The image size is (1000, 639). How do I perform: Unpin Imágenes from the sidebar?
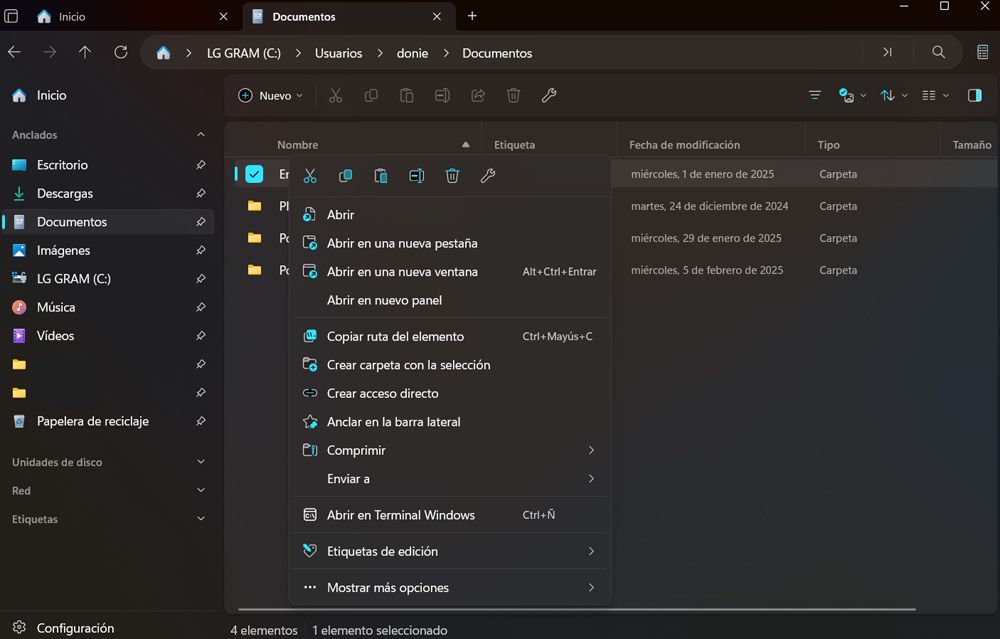click(200, 250)
